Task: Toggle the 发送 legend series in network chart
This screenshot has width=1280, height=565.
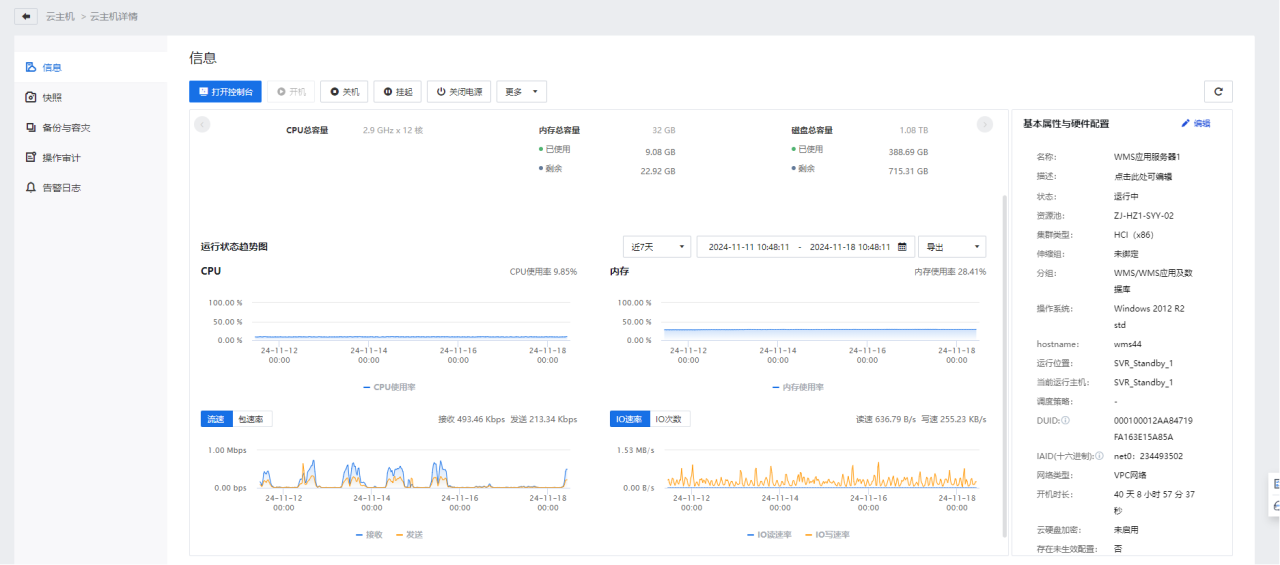Action: [408, 535]
